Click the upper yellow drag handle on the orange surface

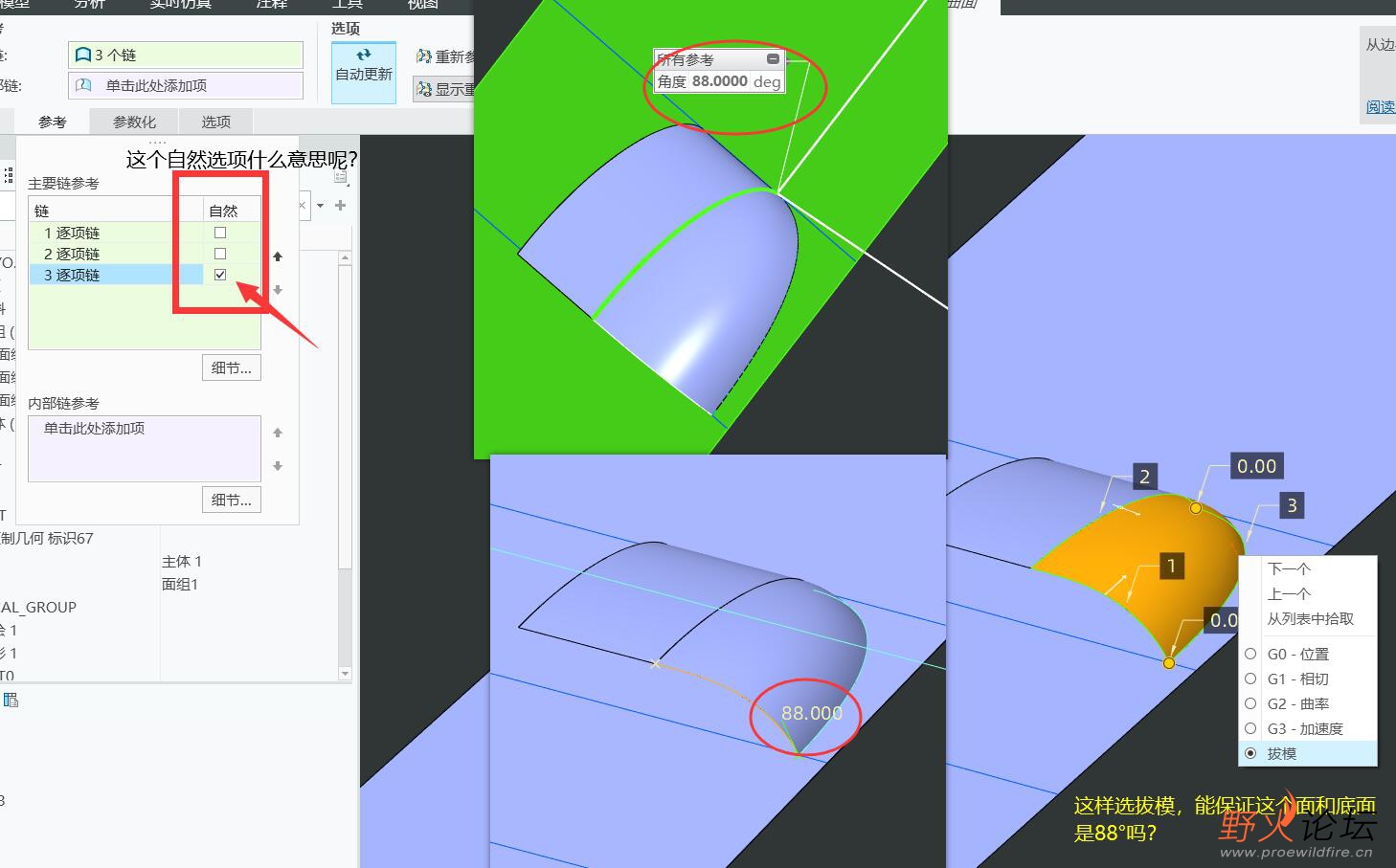1195,508
